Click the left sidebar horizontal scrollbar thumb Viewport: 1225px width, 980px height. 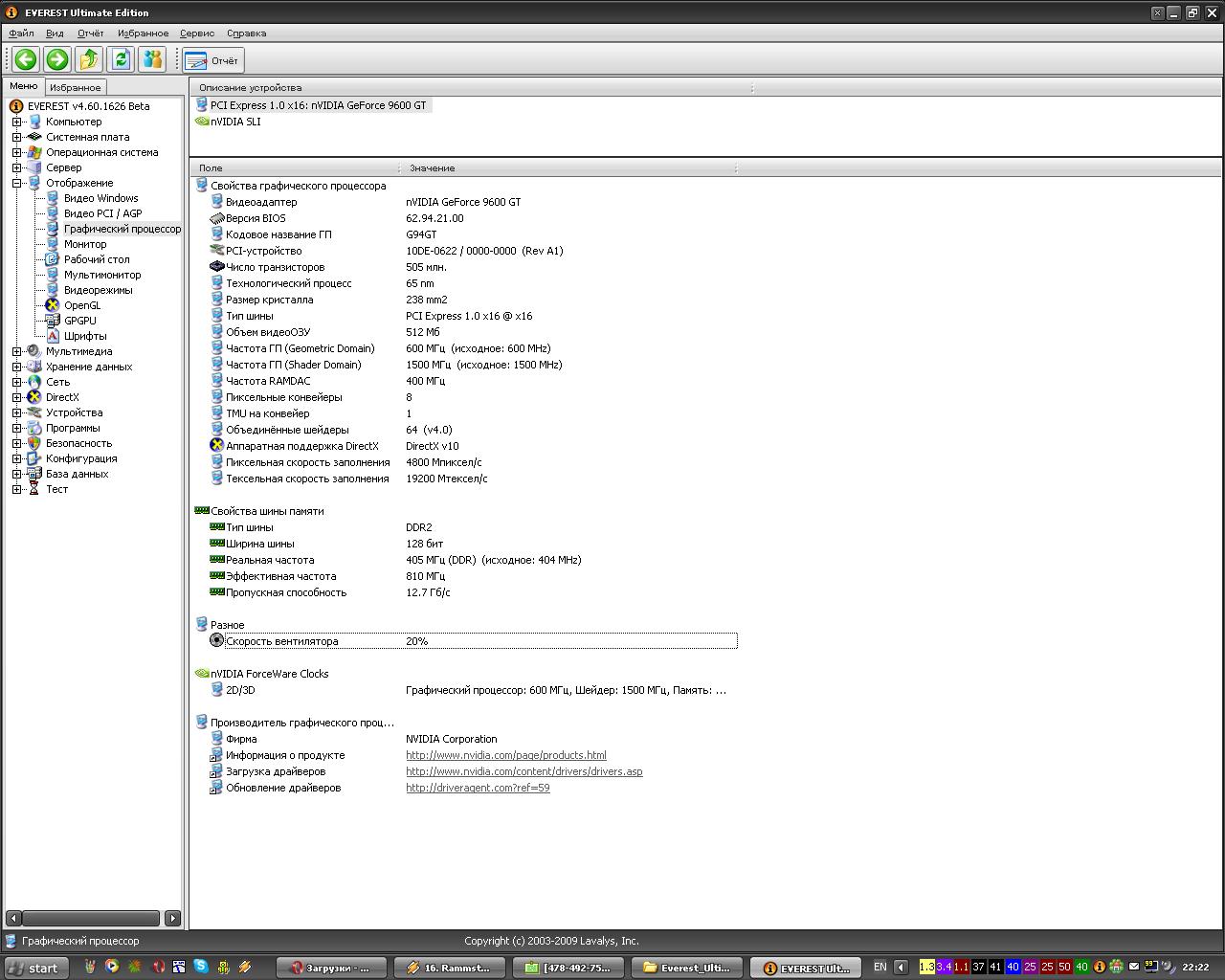click(90, 918)
